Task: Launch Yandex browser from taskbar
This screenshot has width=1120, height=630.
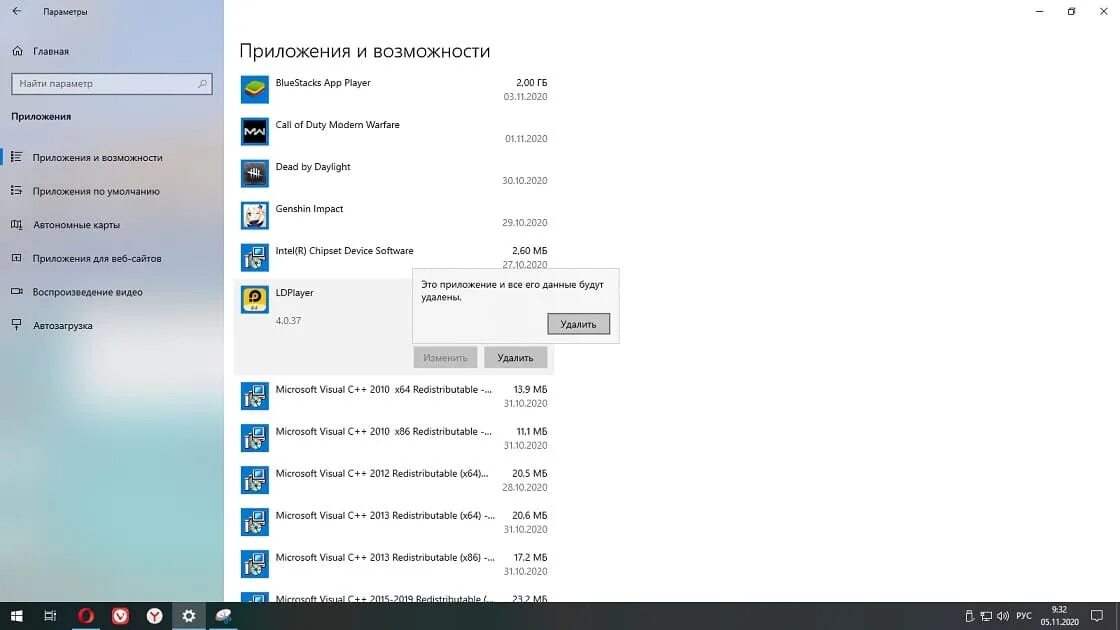Action: (154, 616)
